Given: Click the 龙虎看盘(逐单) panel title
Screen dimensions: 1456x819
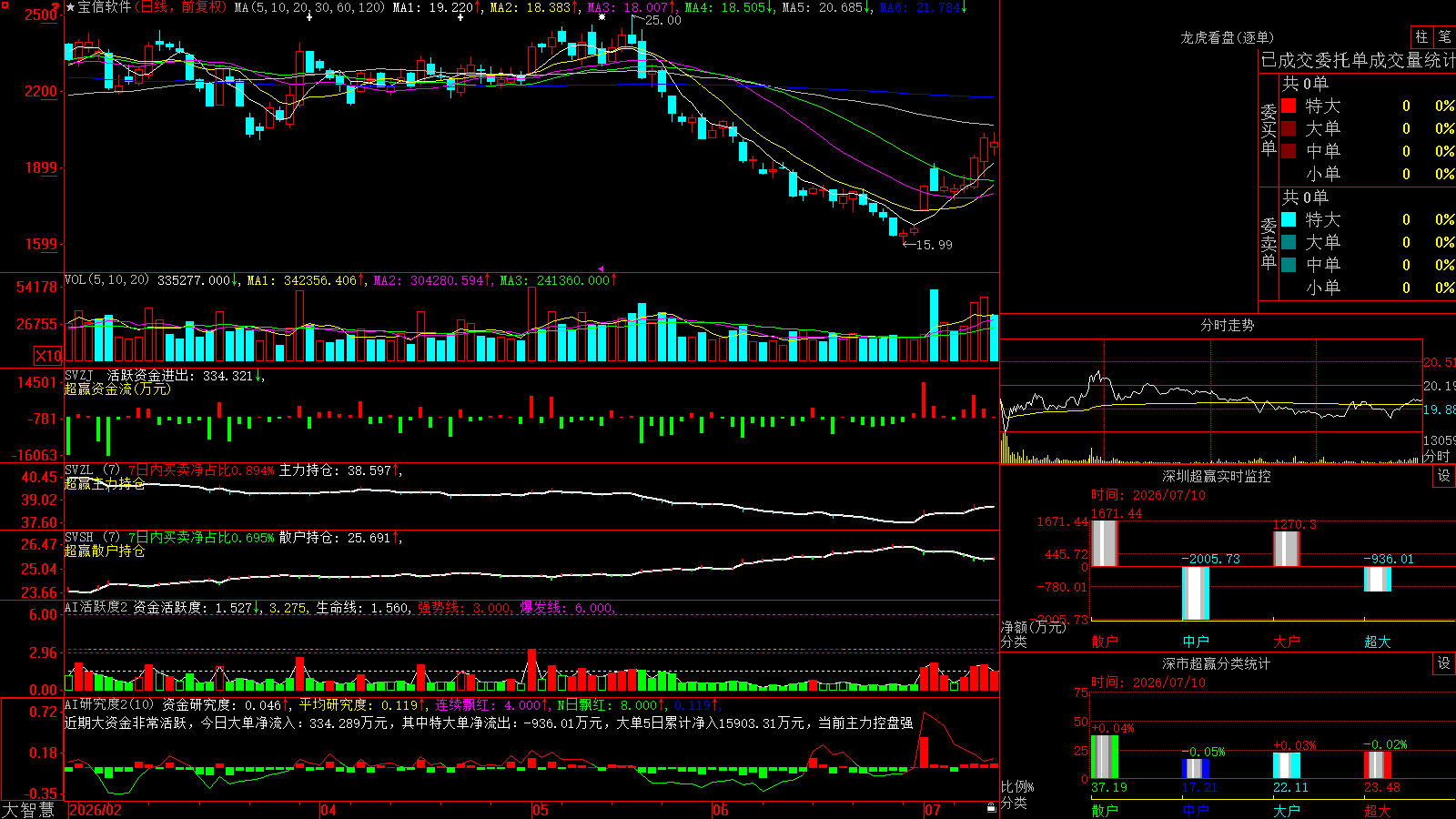Looking at the screenshot, I should coord(1227,37).
